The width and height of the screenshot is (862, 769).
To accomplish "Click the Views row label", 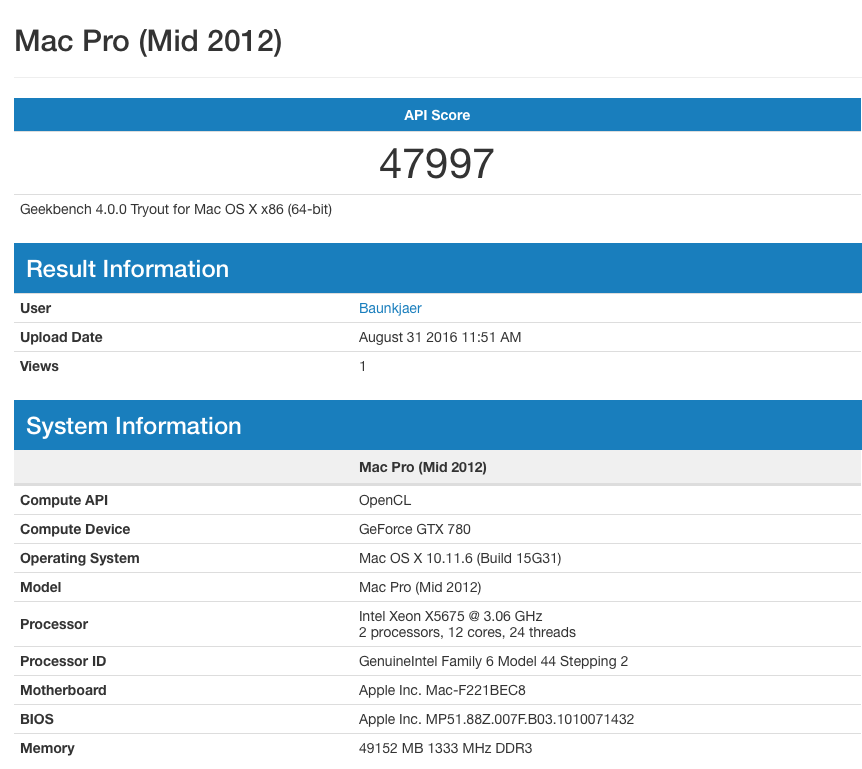I will [x=39, y=367].
